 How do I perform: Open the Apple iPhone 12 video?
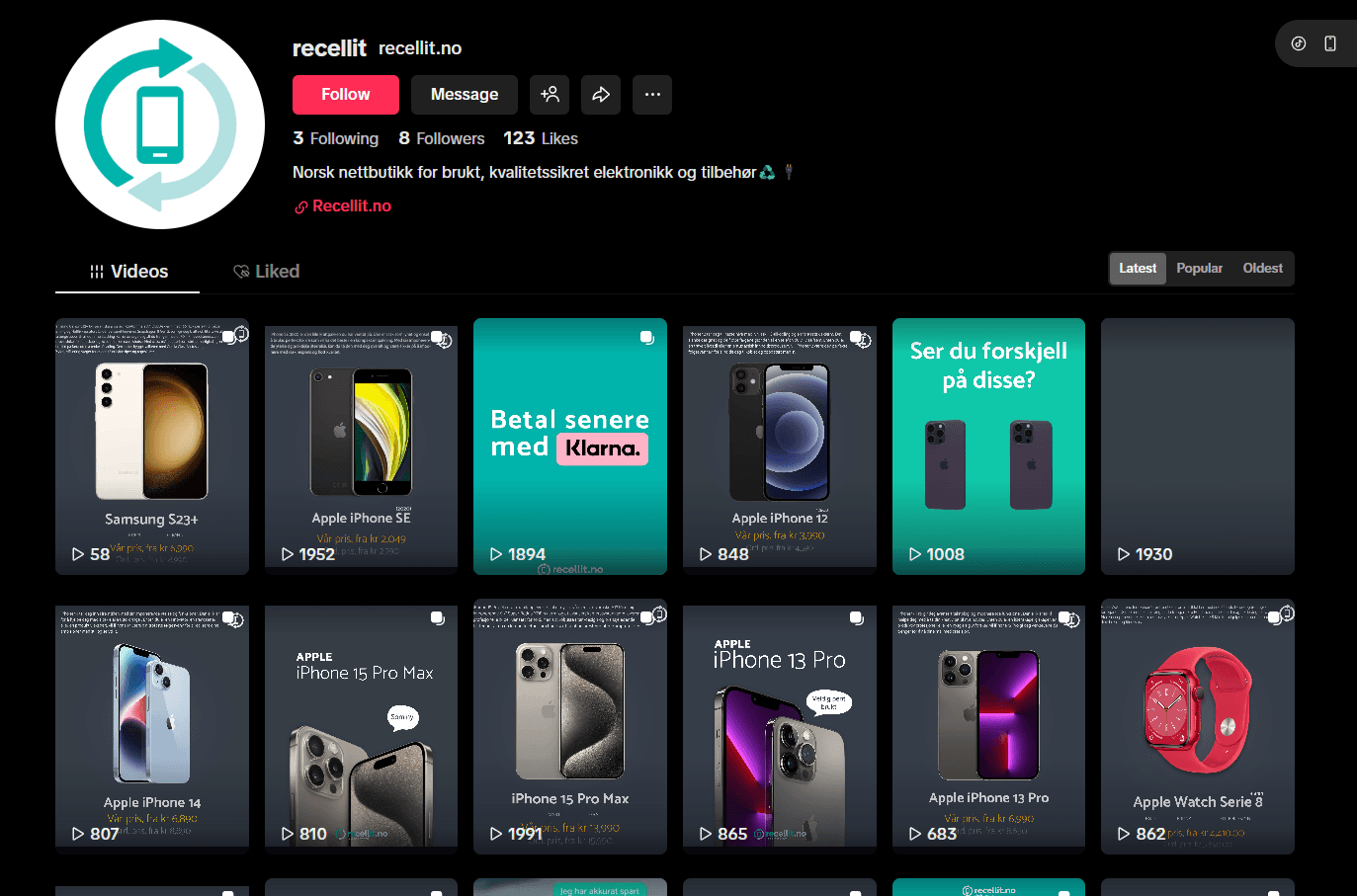point(780,447)
